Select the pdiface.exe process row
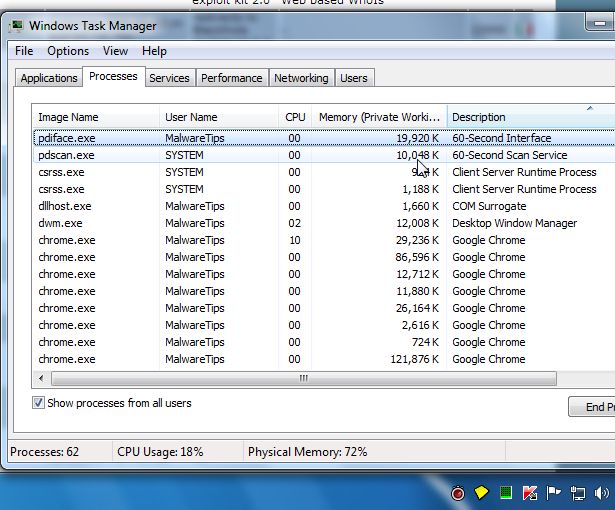This screenshot has height=510, width=615. click(x=324, y=138)
